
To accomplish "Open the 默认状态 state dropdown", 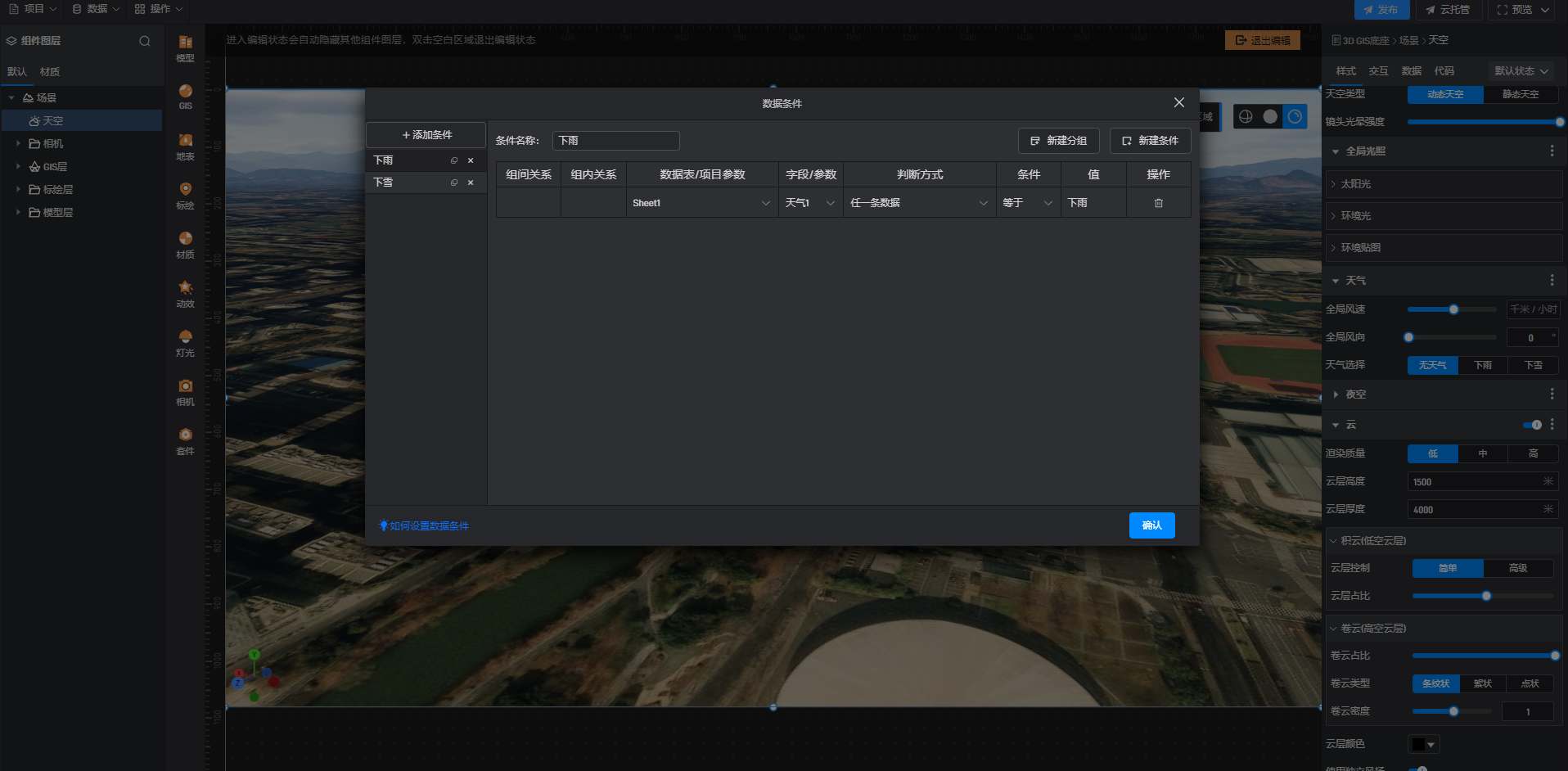I will [1522, 71].
